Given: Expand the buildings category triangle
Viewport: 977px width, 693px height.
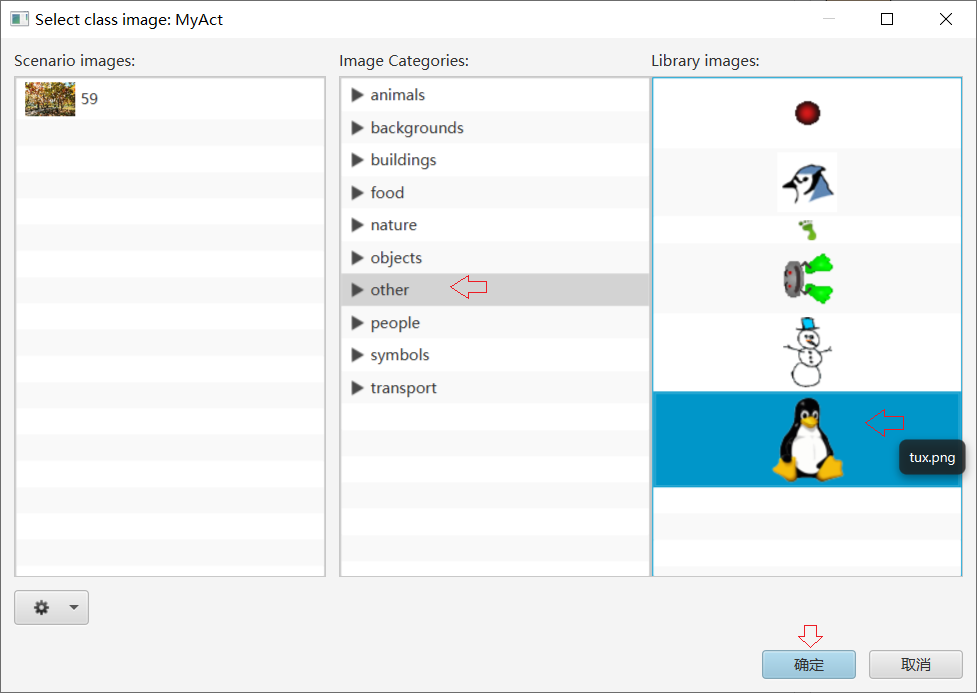Looking at the screenshot, I should click(357, 160).
